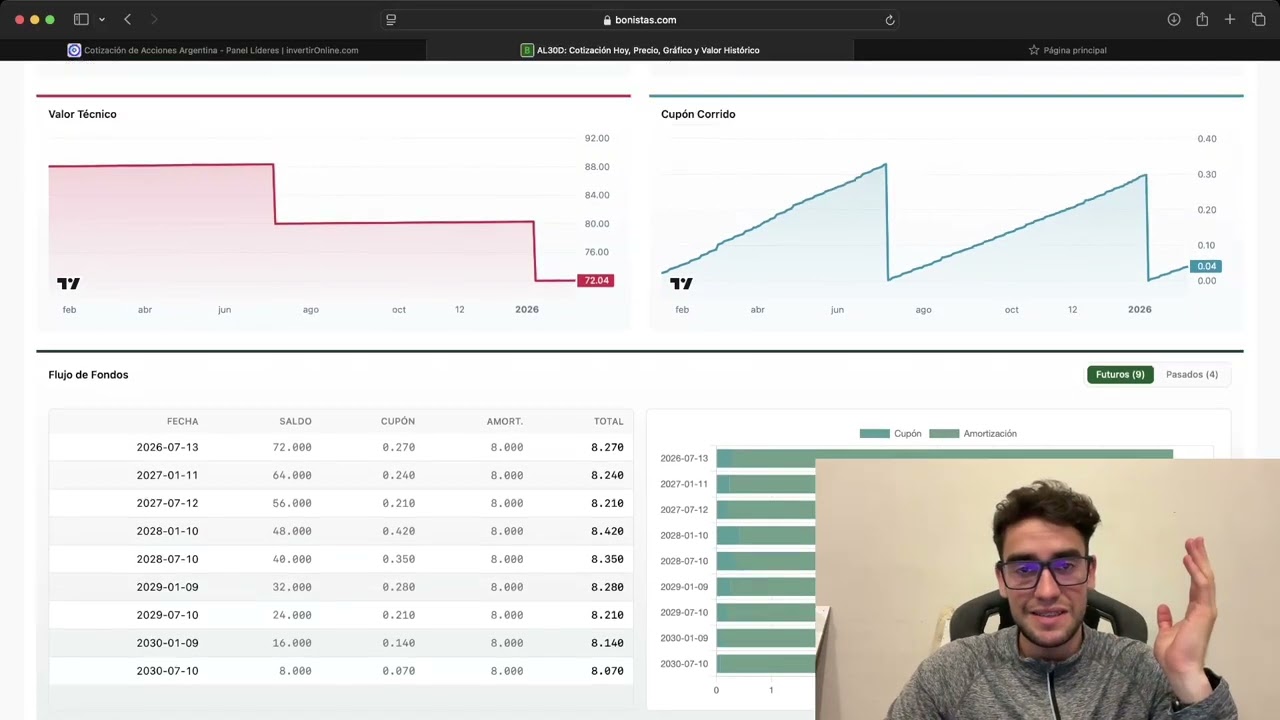Image resolution: width=1280 pixels, height=720 pixels.
Task: Click the 0.04 value label on the Cupón Corrido chart
Action: 1206,267
